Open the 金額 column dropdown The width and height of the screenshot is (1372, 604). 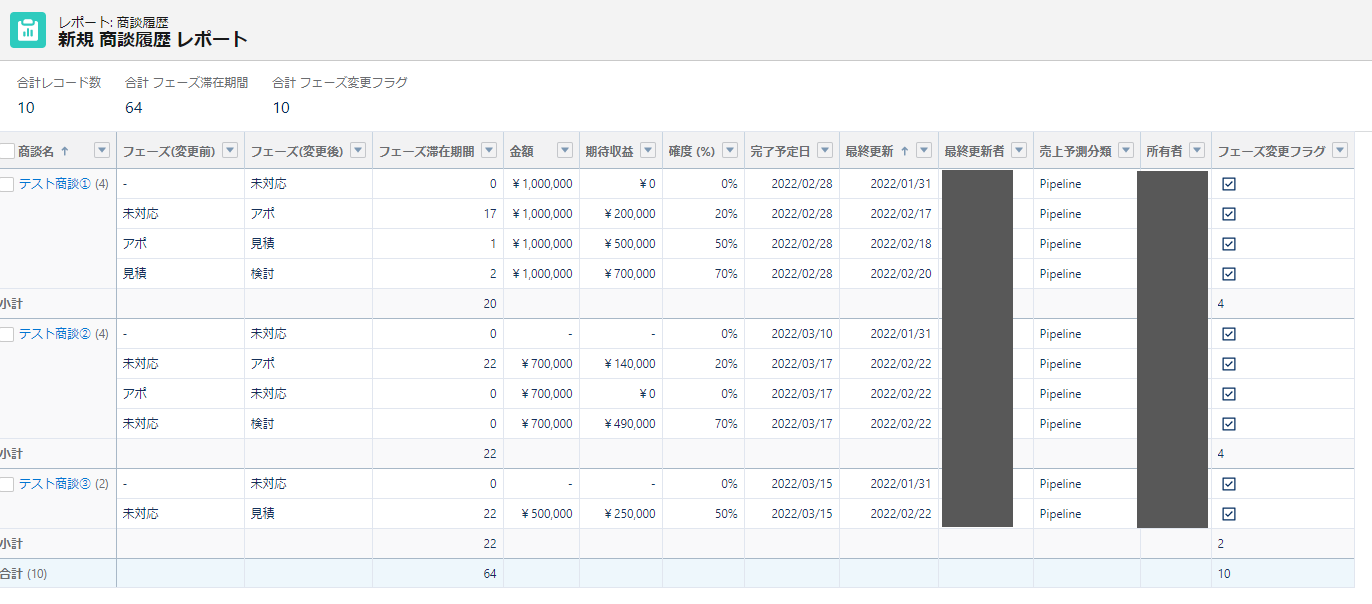point(565,151)
